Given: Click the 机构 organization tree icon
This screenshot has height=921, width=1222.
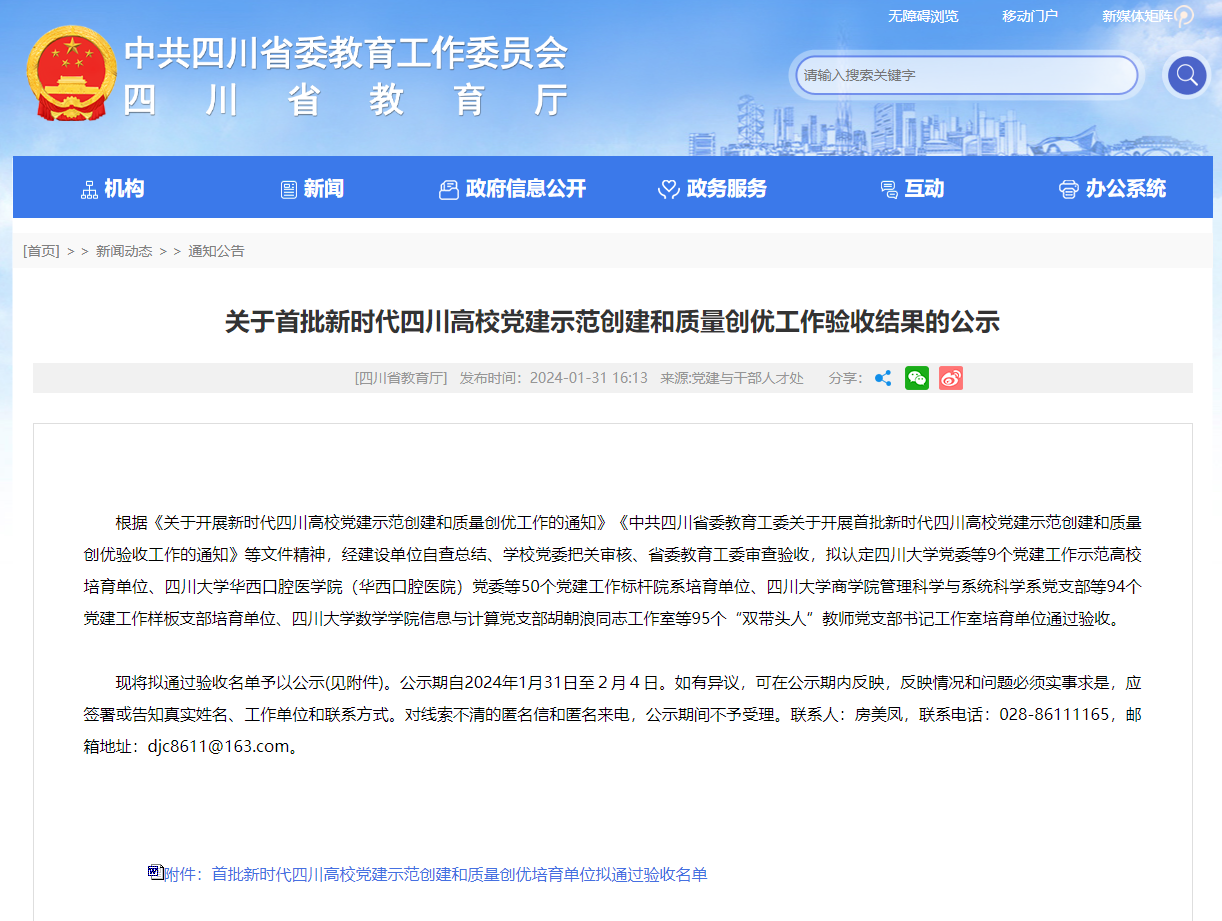Looking at the screenshot, I should click(89, 189).
